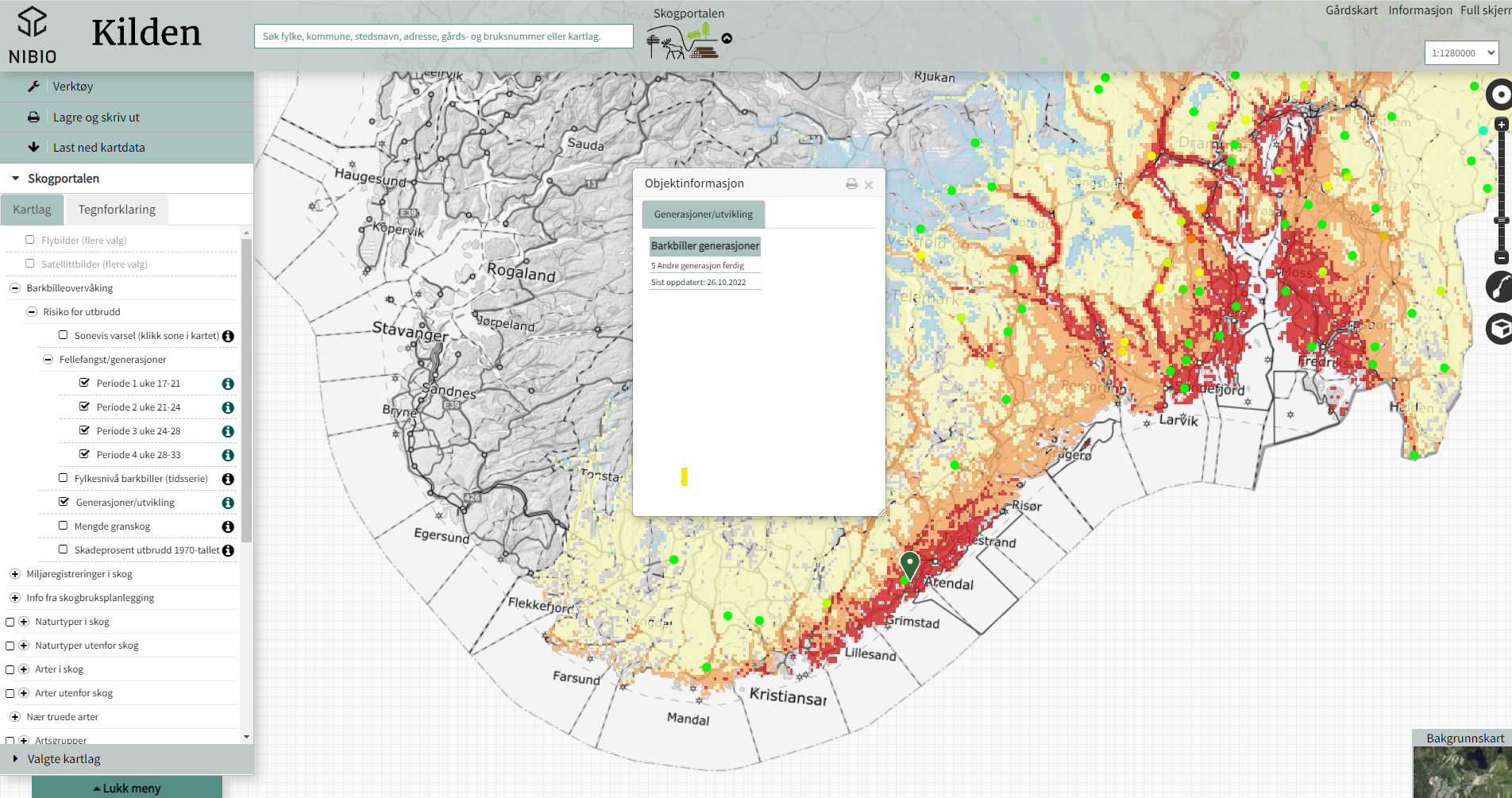Disable the Generasjoner/utvikling layer
The height and width of the screenshot is (798, 1512).
click(x=64, y=502)
